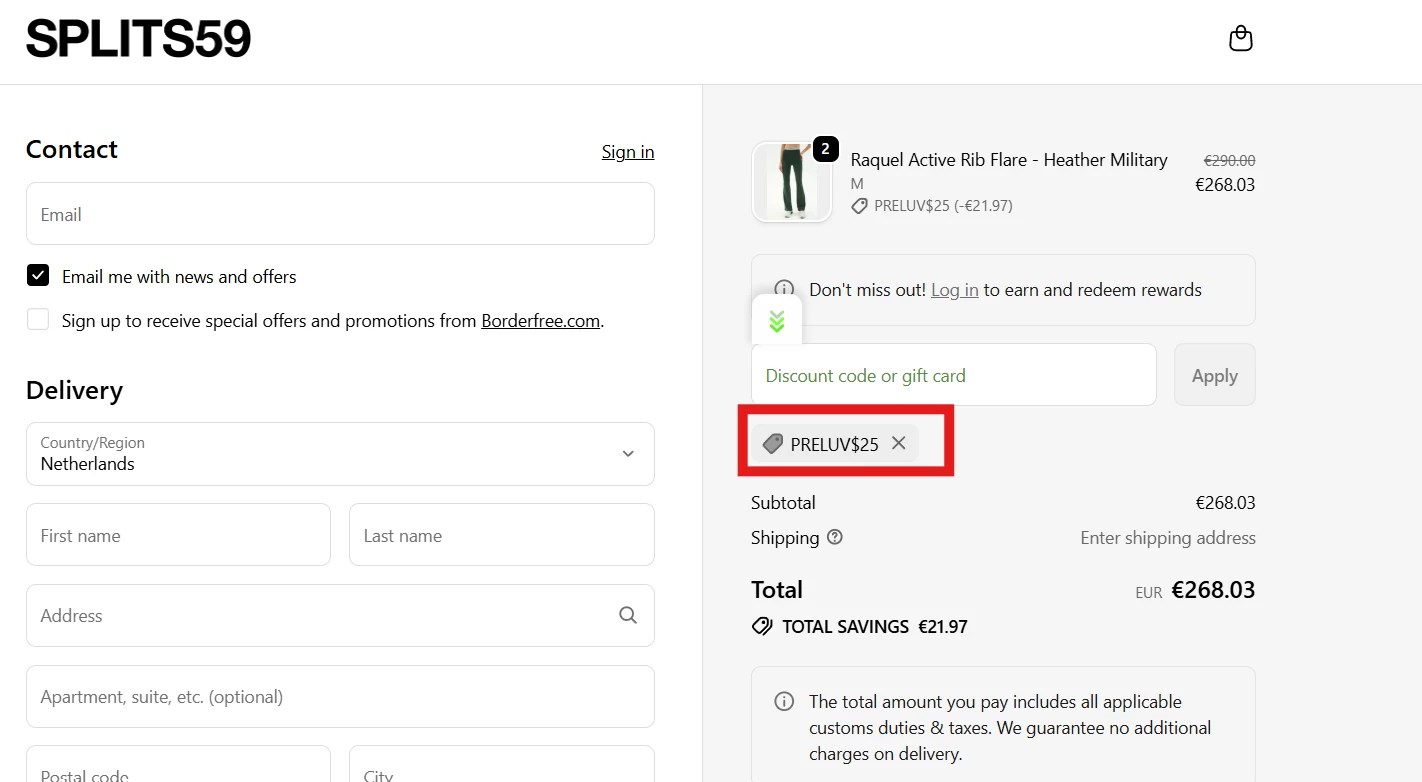Click the green double-chevron widget icon
This screenshot has height=782, width=1422.
pyautogui.click(x=777, y=321)
